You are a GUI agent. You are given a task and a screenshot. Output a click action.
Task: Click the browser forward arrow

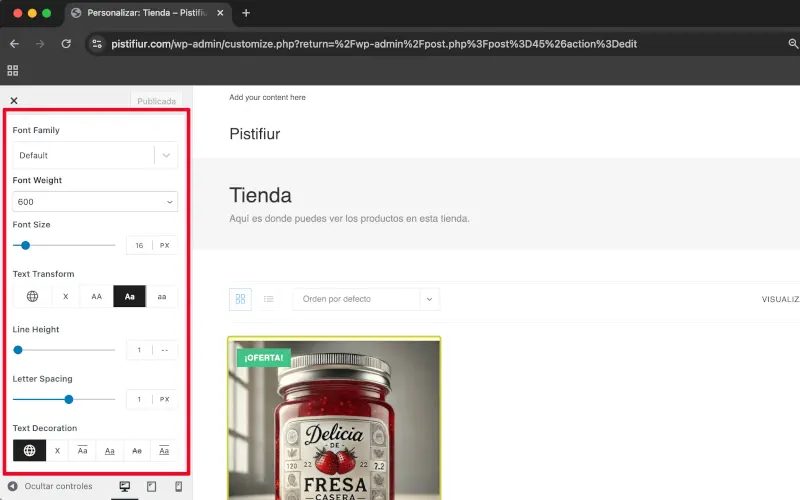[x=40, y=44]
